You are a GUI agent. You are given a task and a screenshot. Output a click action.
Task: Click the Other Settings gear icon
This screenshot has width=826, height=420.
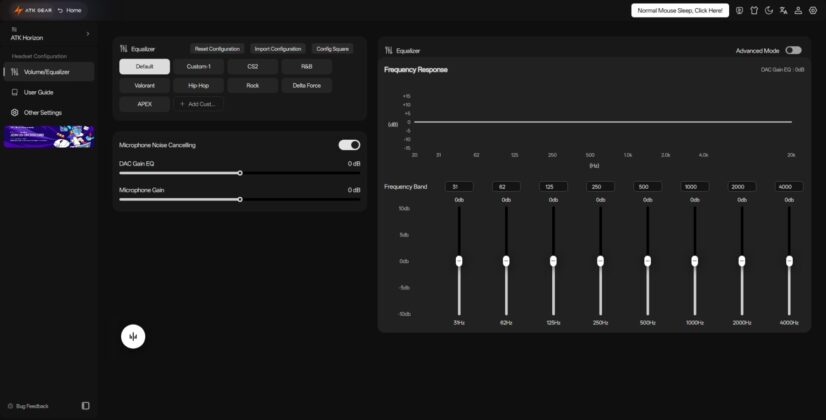coord(15,112)
